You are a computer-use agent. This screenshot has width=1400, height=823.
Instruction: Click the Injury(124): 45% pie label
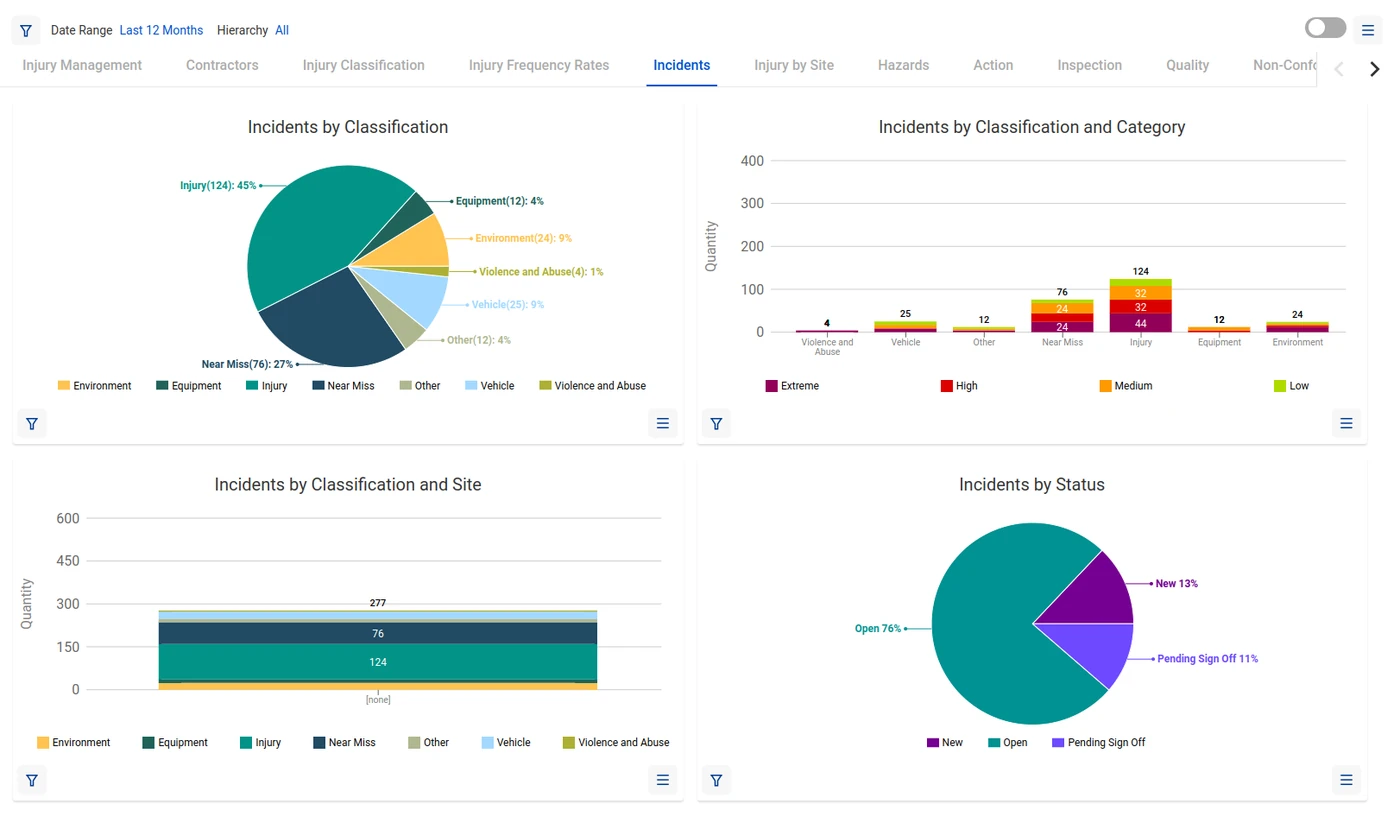click(x=218, y=186)
